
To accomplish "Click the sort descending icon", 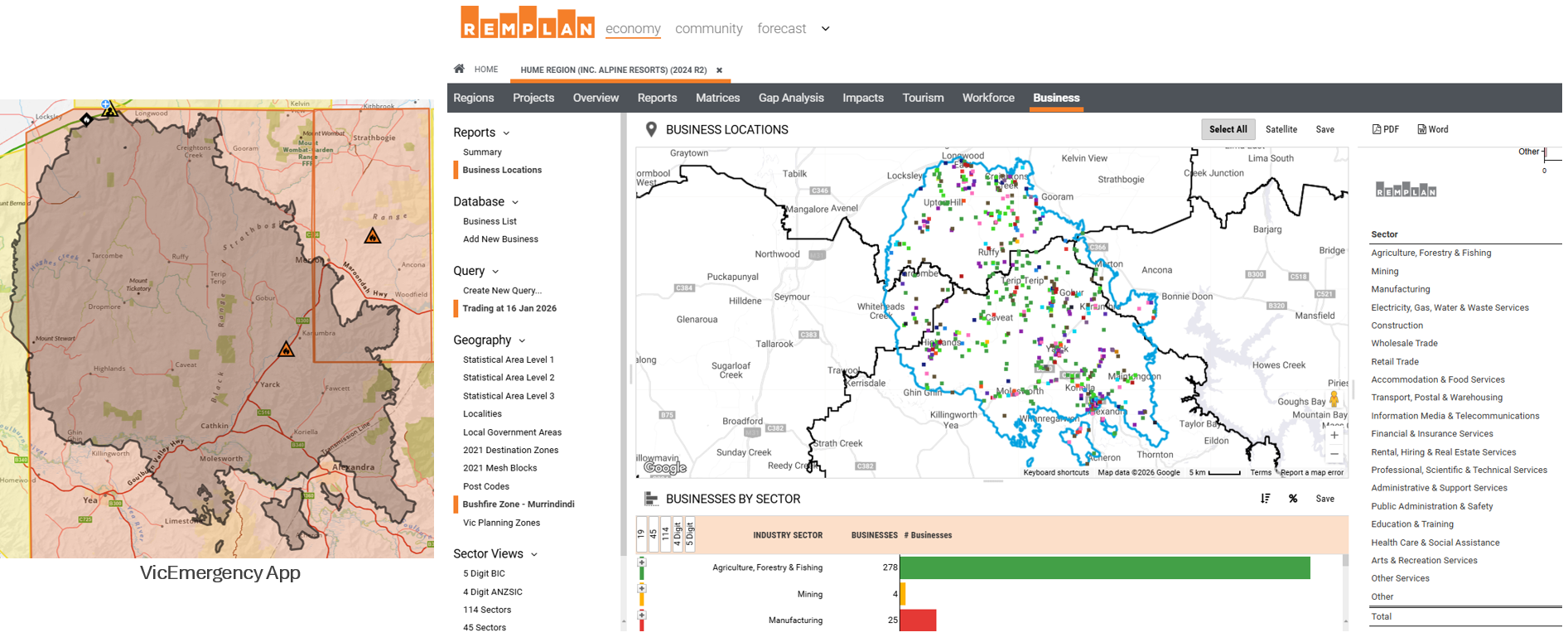I will [x=1265, y=499].
